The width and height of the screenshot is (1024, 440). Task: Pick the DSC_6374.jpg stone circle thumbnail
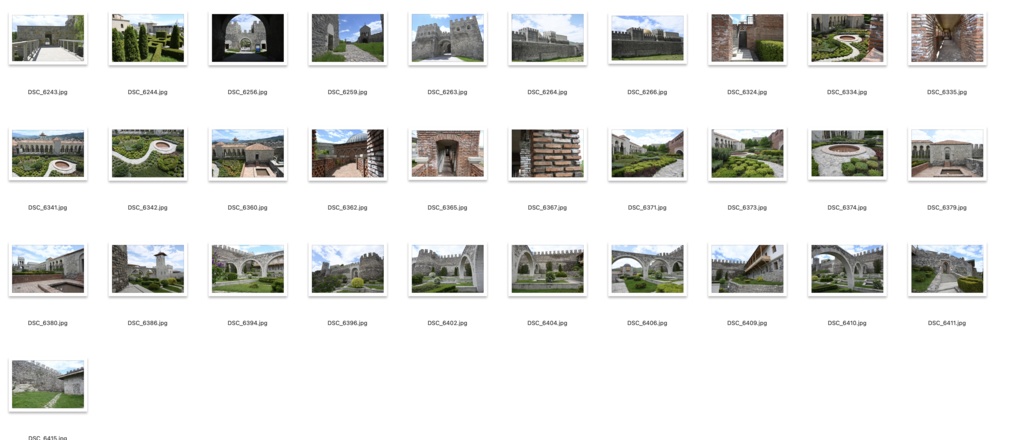pos(847,153)
